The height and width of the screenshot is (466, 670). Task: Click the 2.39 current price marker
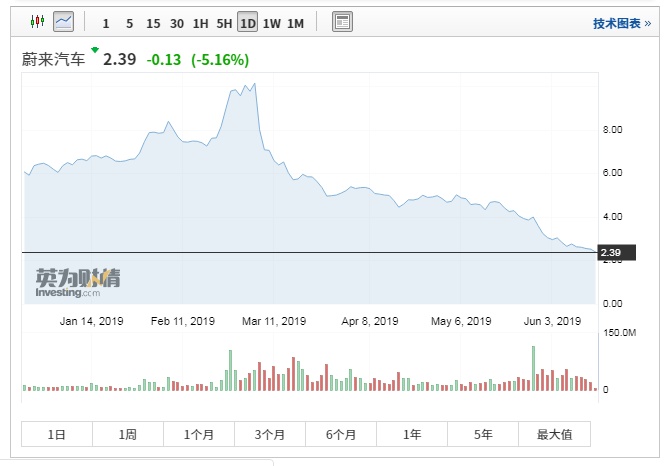(610, 253)
